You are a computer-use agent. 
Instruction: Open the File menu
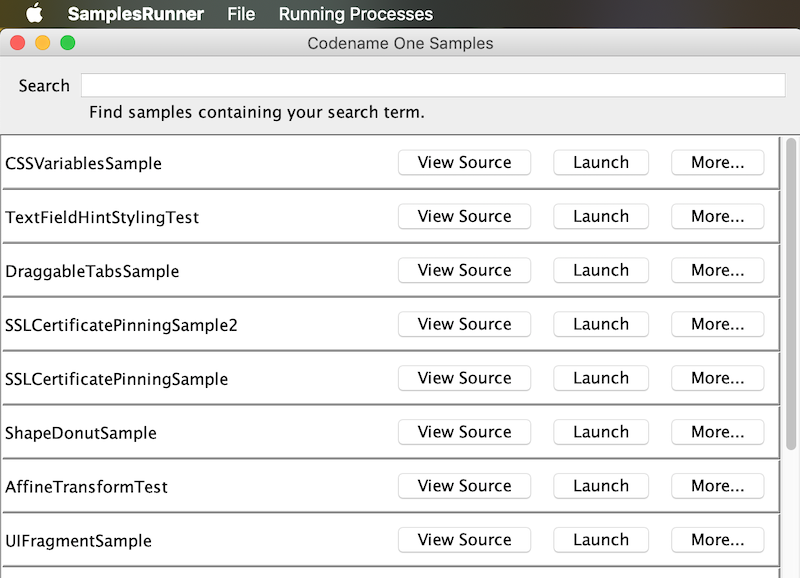click(241, 14)
